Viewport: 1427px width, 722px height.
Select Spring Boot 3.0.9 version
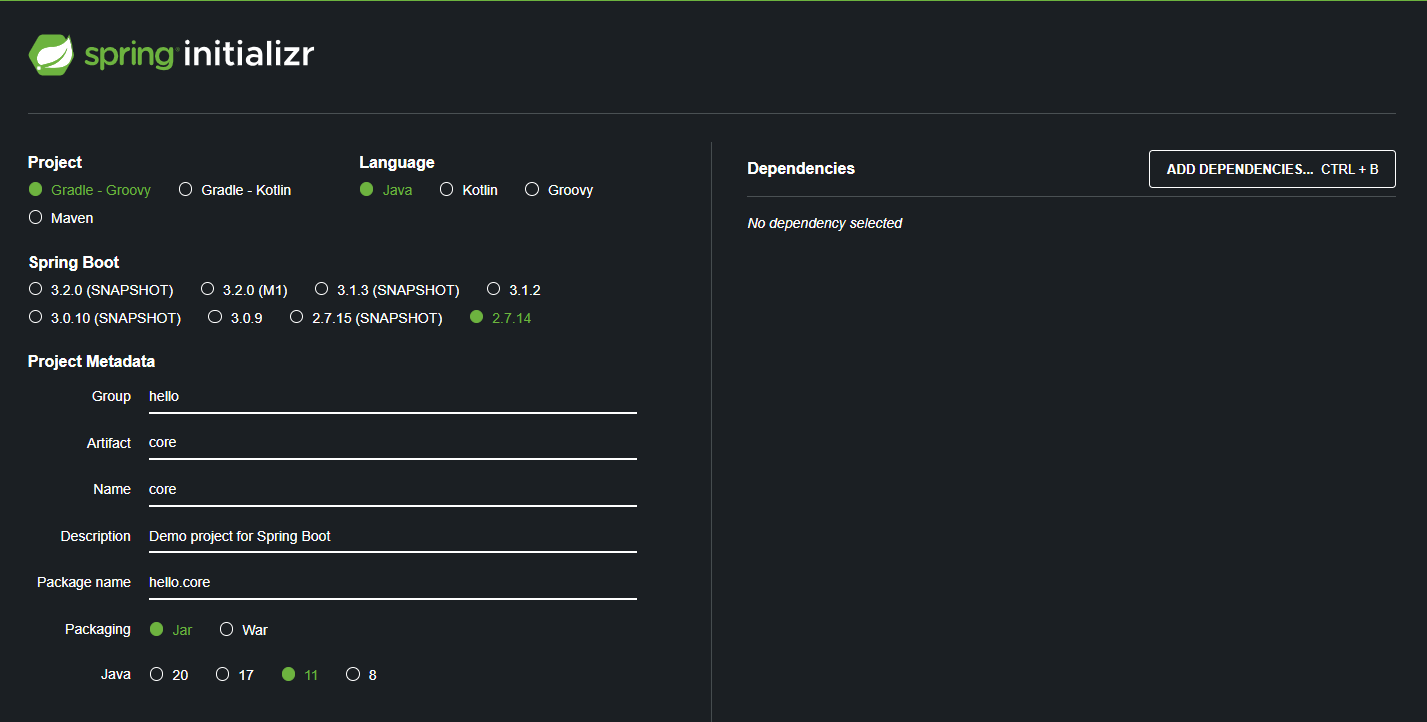coord(235,318)
